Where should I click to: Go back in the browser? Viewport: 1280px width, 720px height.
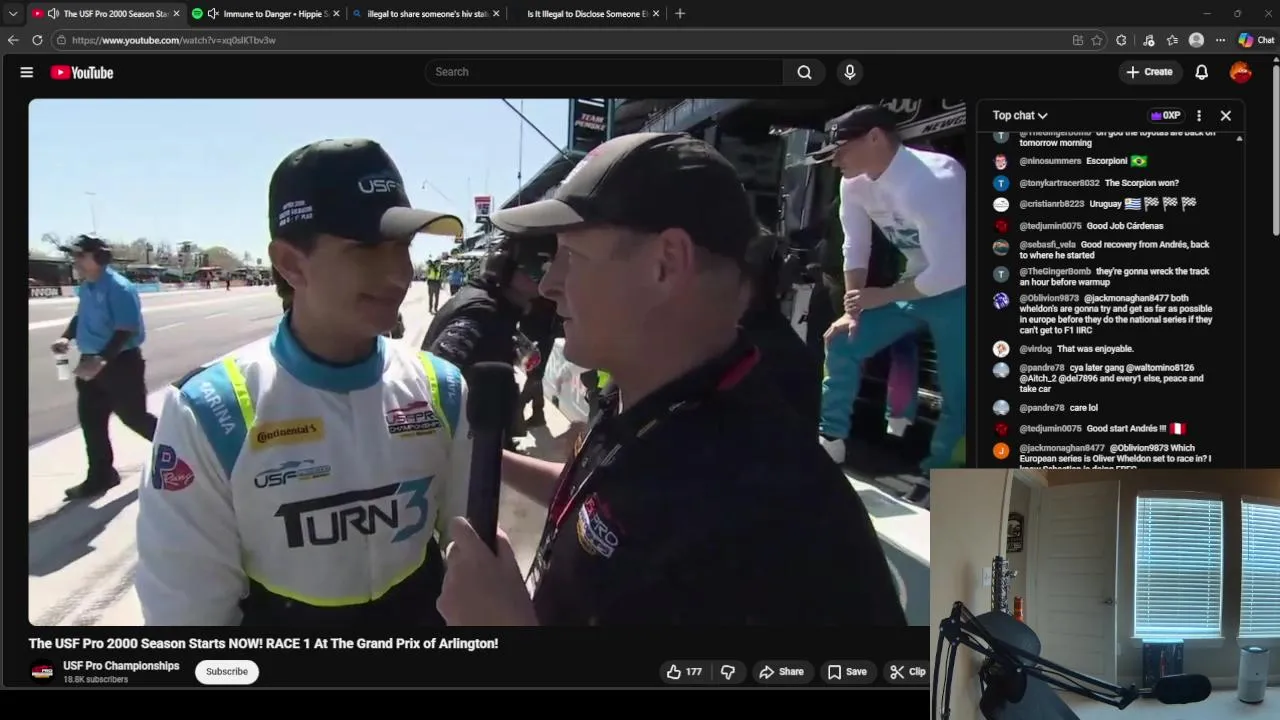pos(13,40)
